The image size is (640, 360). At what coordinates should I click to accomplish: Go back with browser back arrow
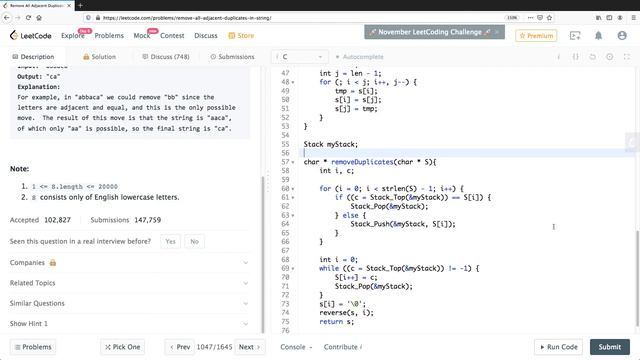[x=7, y=18]
